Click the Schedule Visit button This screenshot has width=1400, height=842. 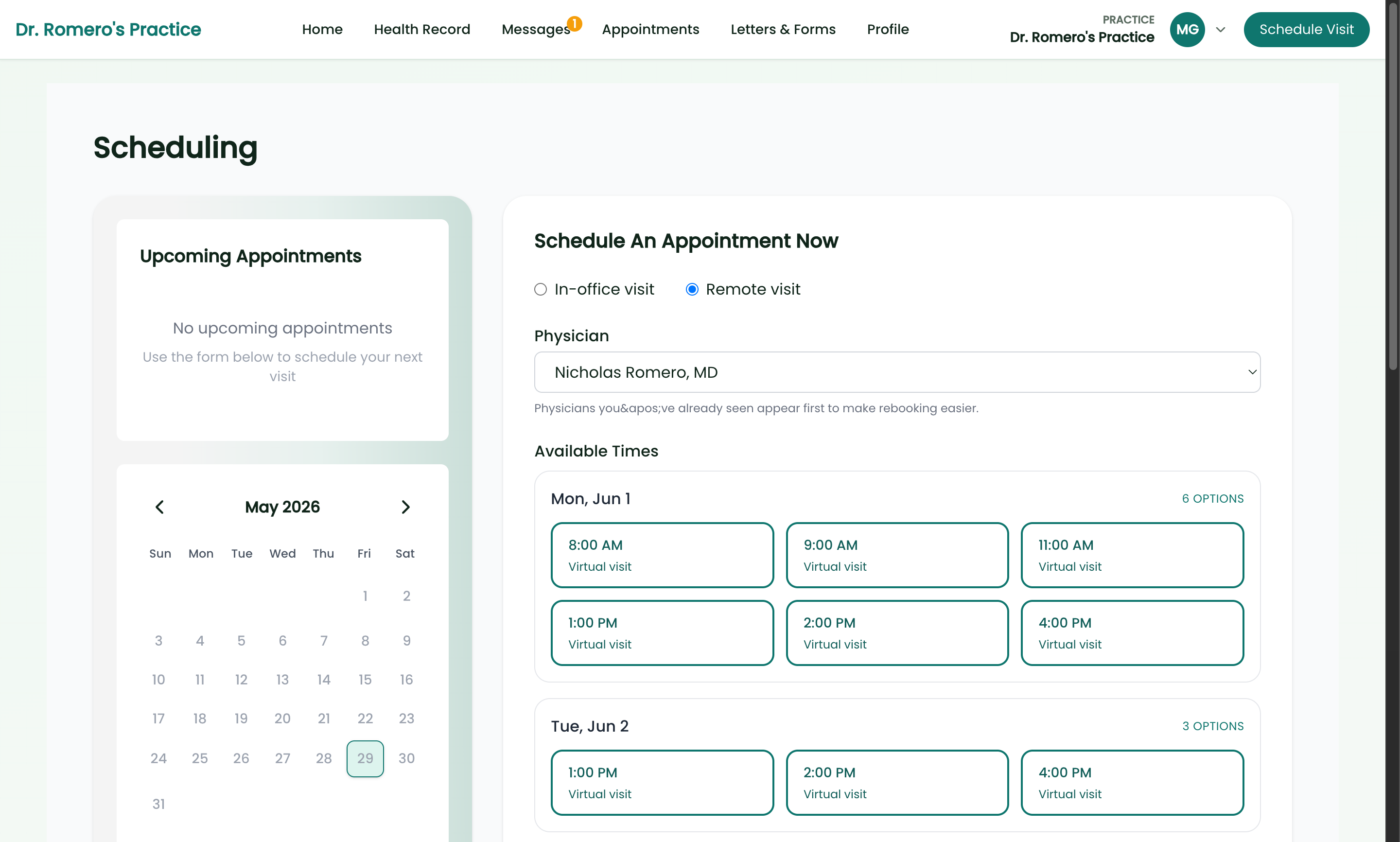(x=1306, y=30)
